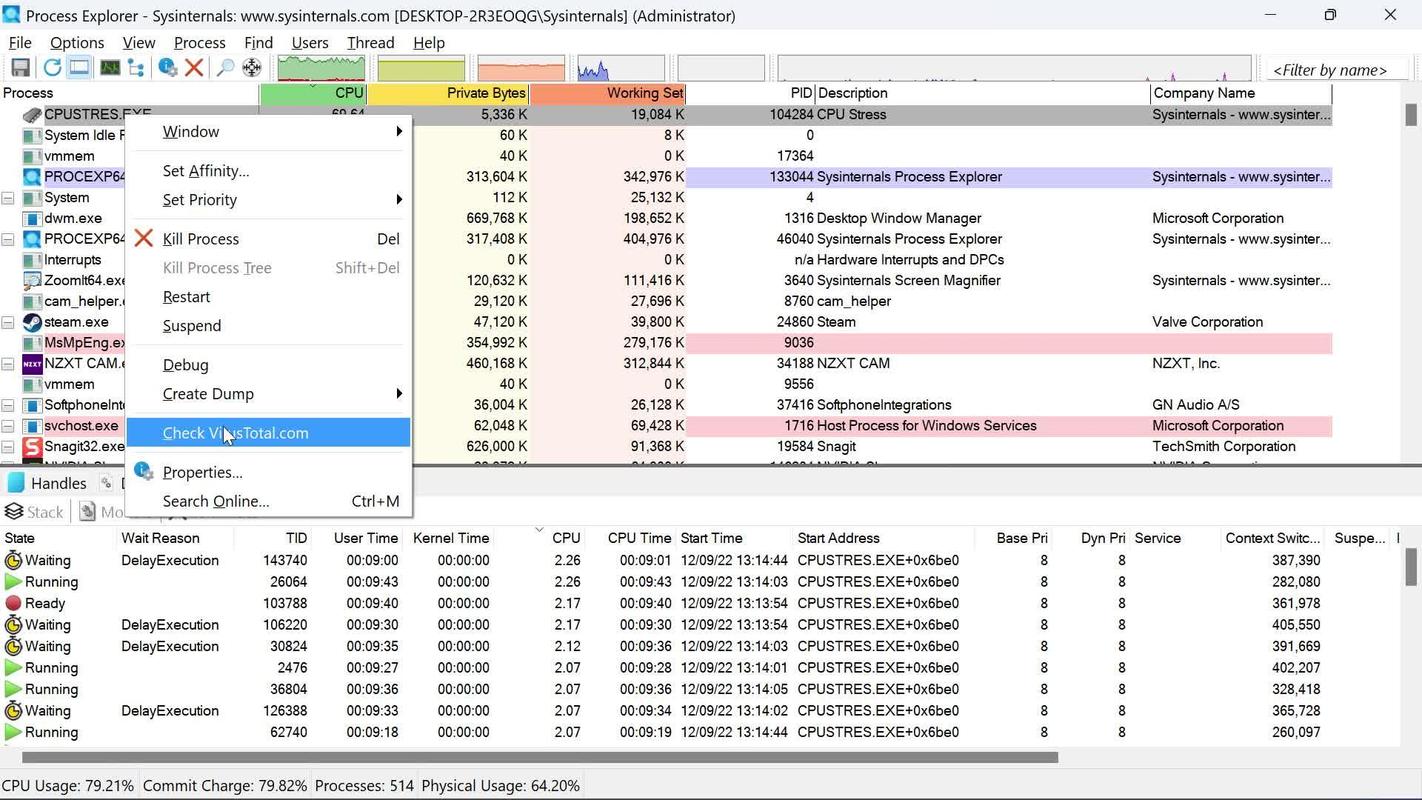Click the dwm.exe process icon
The width and height of the screenshot is (1422, 800).
[x=32, y=218]
